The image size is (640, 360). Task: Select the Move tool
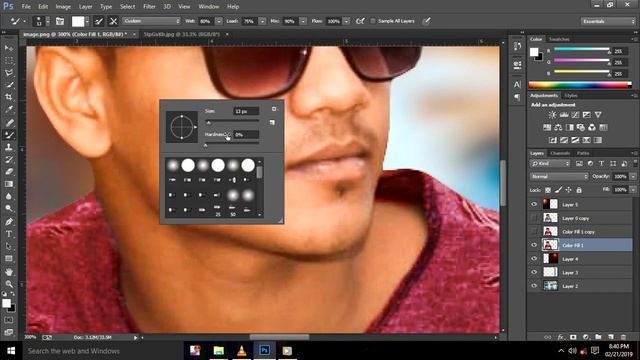tap(9, 48)
